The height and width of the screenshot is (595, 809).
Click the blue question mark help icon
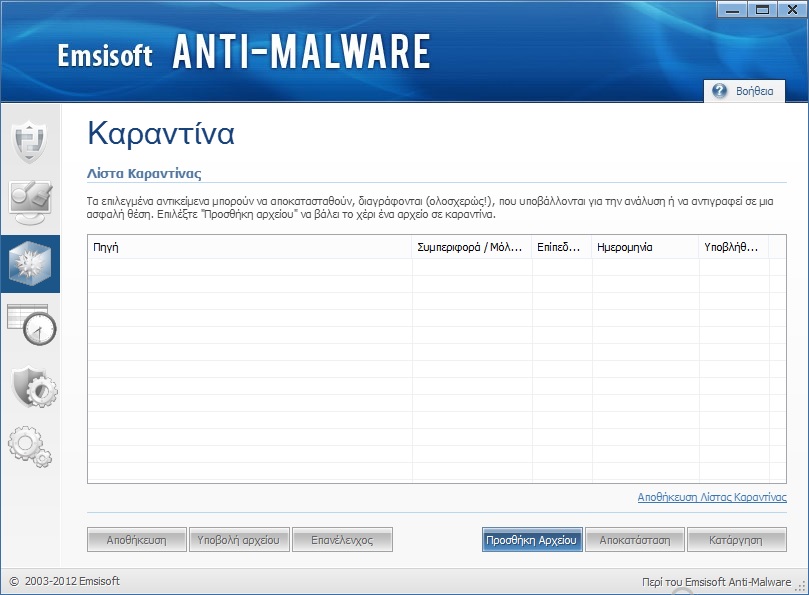[719, 91]
